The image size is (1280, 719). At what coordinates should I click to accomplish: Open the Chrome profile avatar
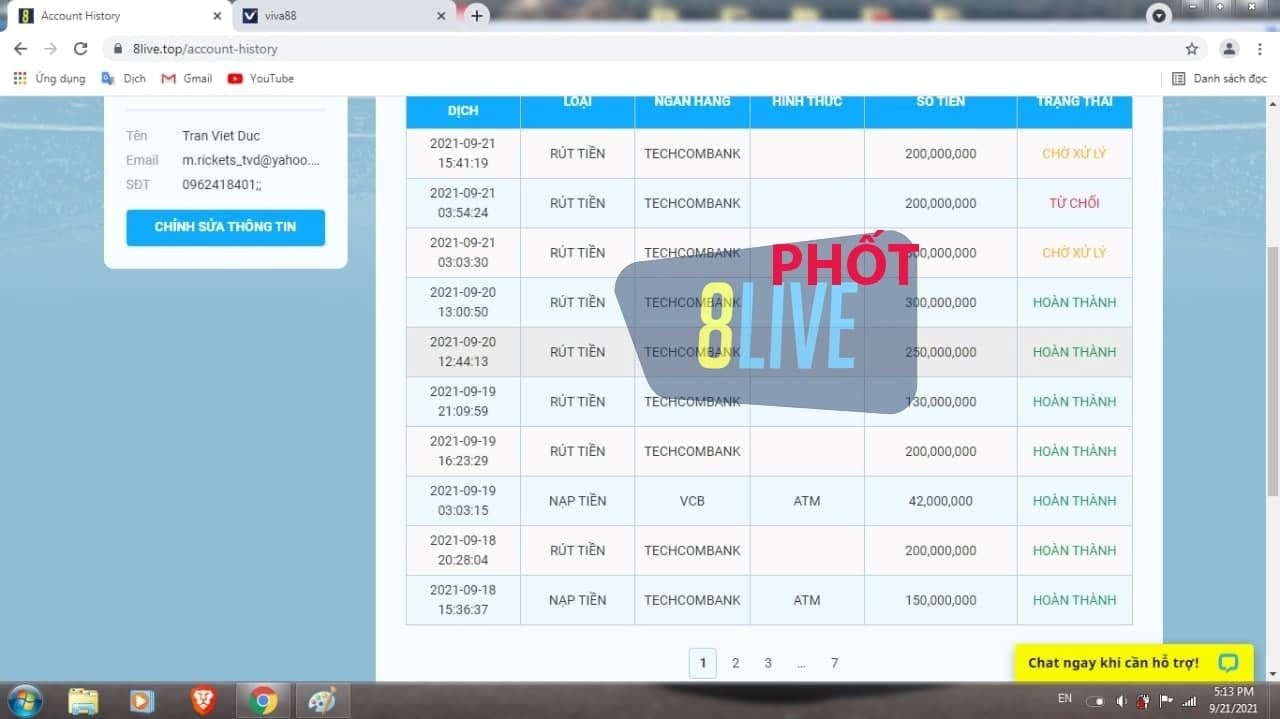tap(1229, 49)
